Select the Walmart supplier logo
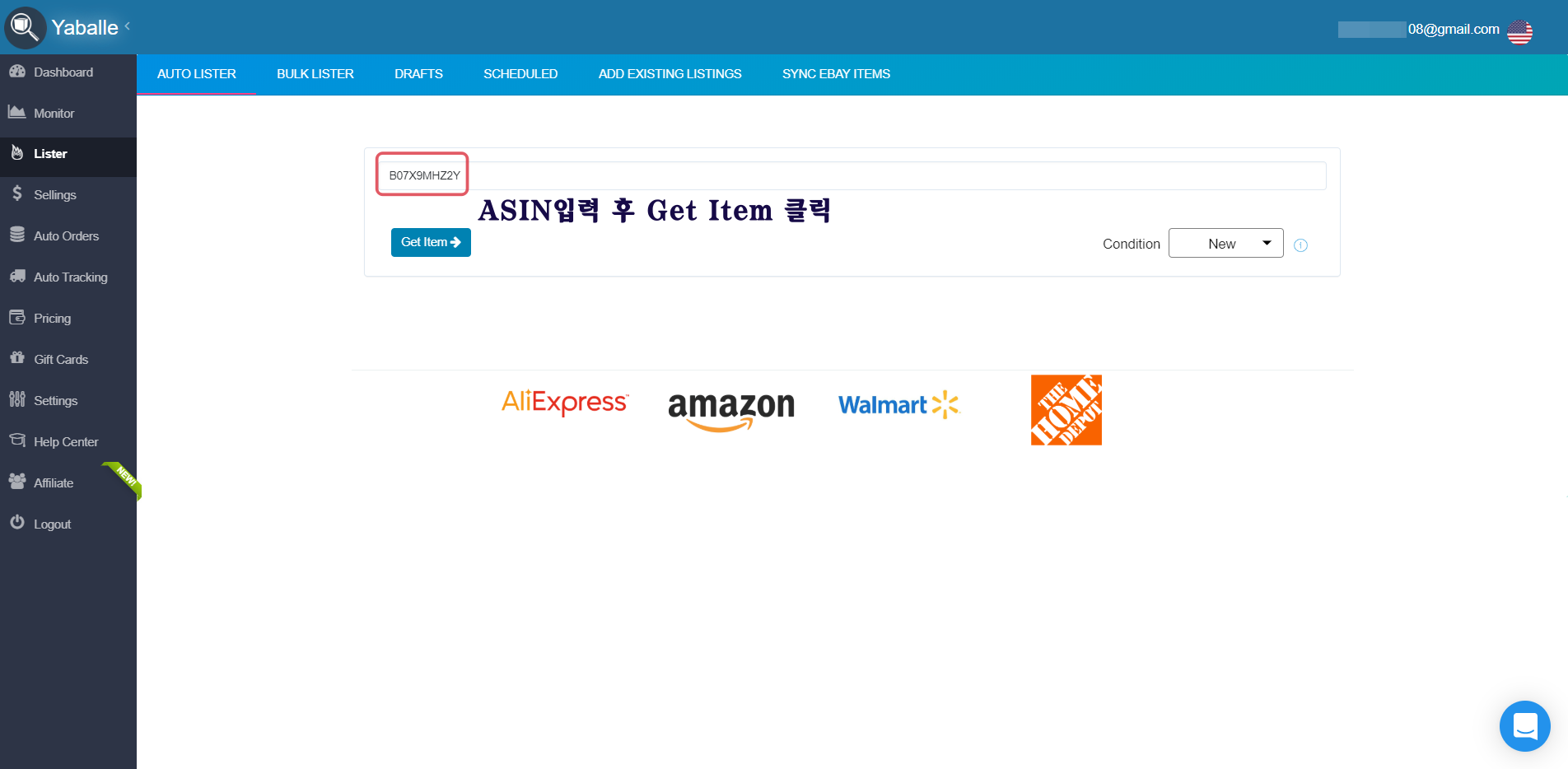The width and height of the screenshot is (1568, 769). point(899,404)
